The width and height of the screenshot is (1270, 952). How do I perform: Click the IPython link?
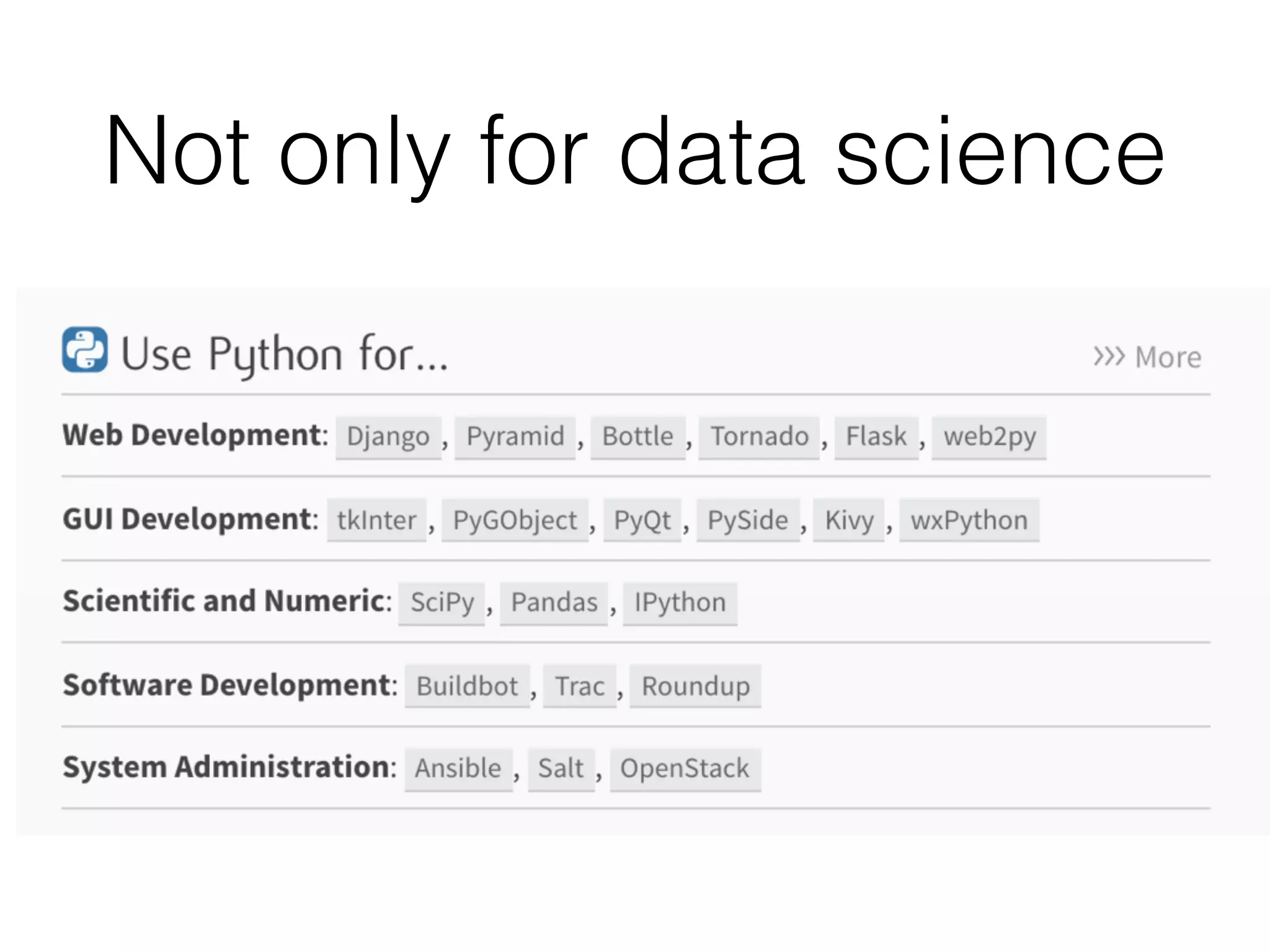(x=680, y=603)
